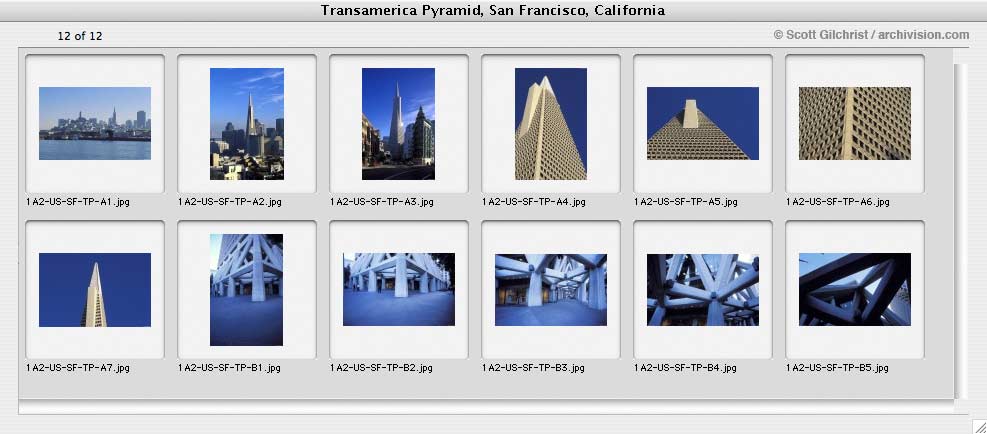Click file name 1A2-US-SF-TP-A7.jpg
This screenshot has width=987, height=434.
pos(78,368)
